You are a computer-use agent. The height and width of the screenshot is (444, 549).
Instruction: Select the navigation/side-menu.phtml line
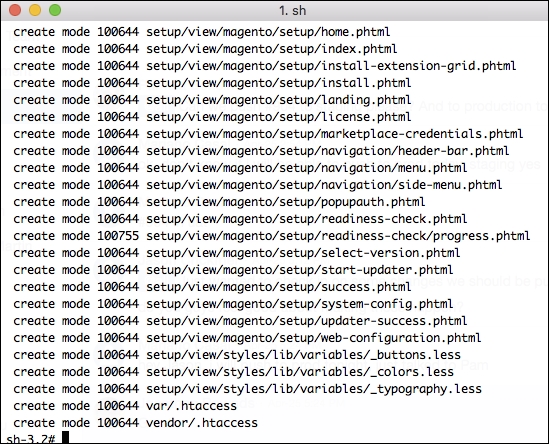click(x=258, y=185)
